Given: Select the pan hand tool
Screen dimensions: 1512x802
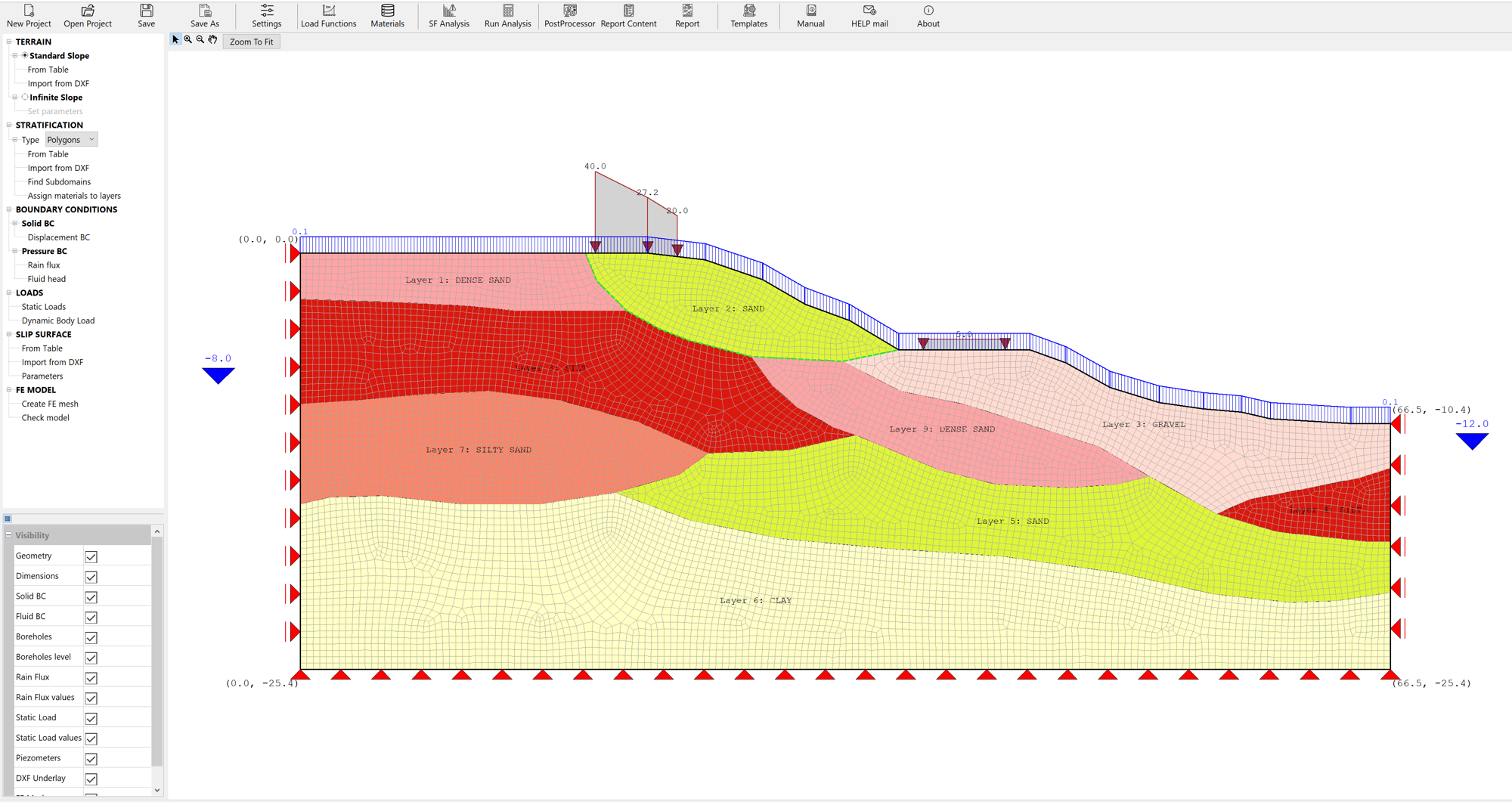Looking at the screenshot, I should [x=213, y=40].
